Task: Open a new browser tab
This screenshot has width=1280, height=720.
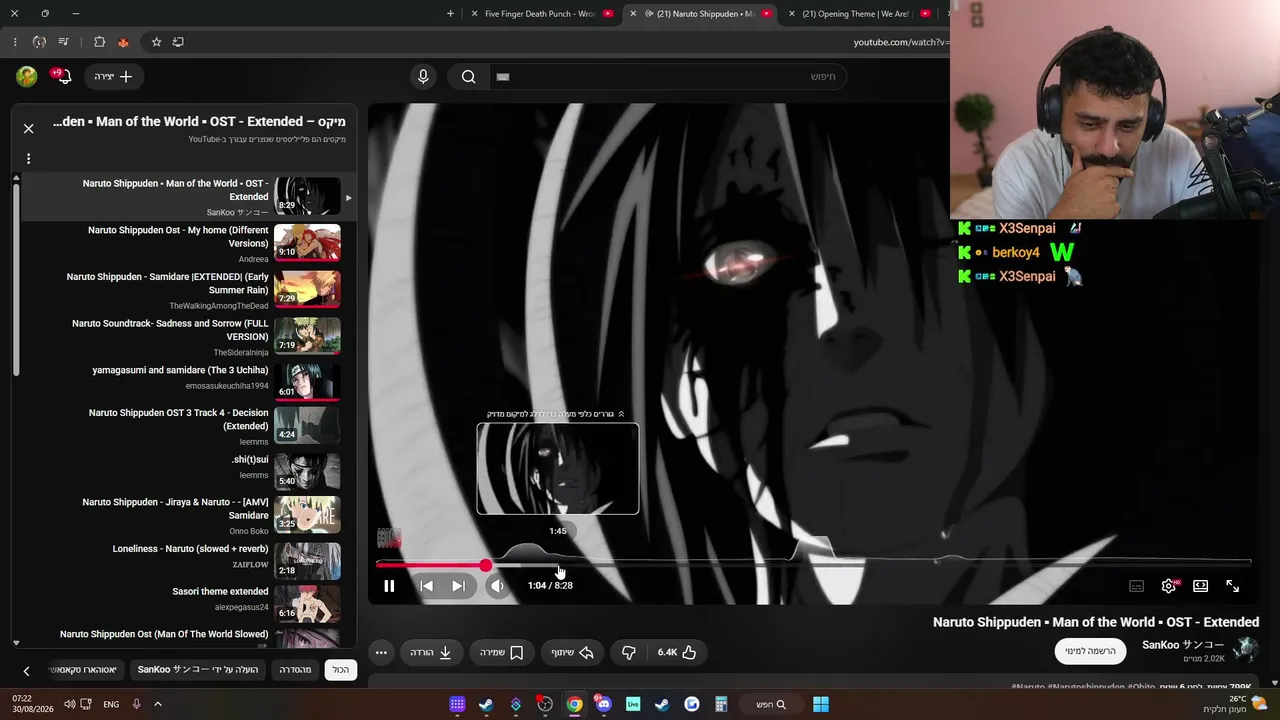Action: point(450,14)
